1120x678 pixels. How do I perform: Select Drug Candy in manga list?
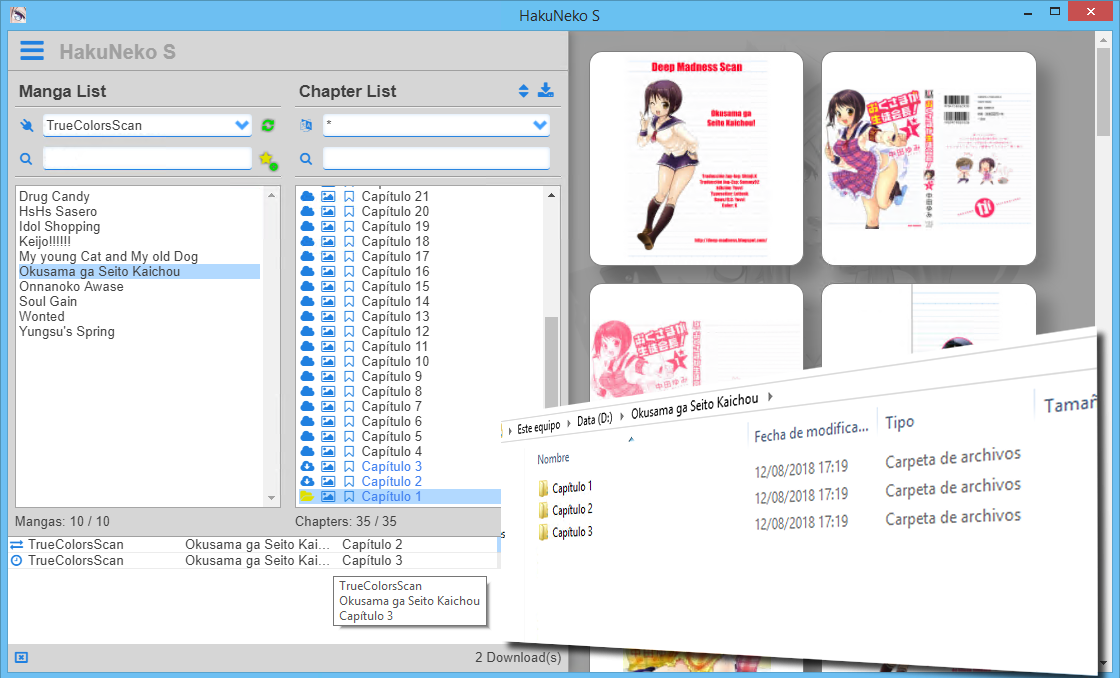pos(54,196)
